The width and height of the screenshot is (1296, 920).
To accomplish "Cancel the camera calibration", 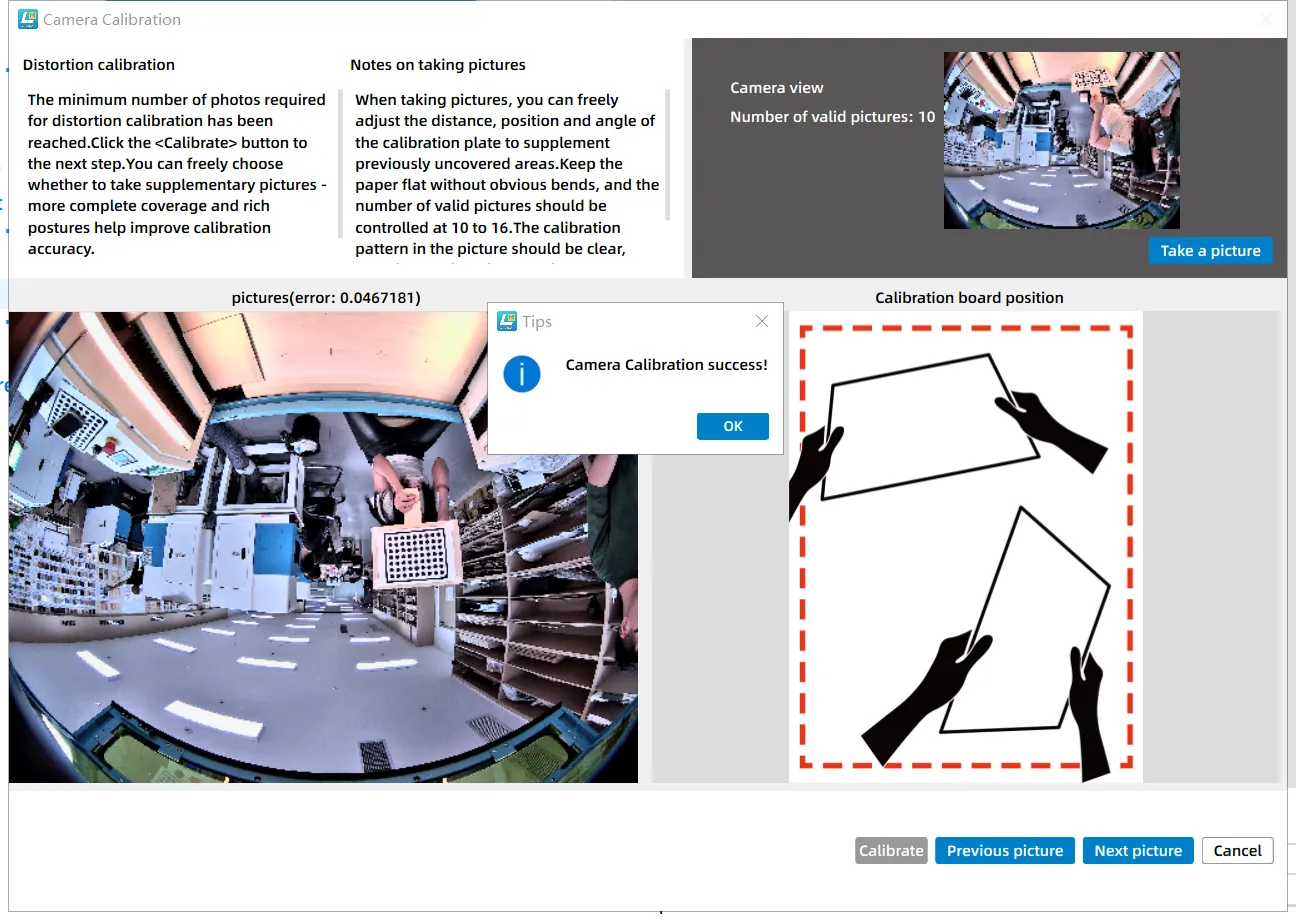I will point(1237,851).
